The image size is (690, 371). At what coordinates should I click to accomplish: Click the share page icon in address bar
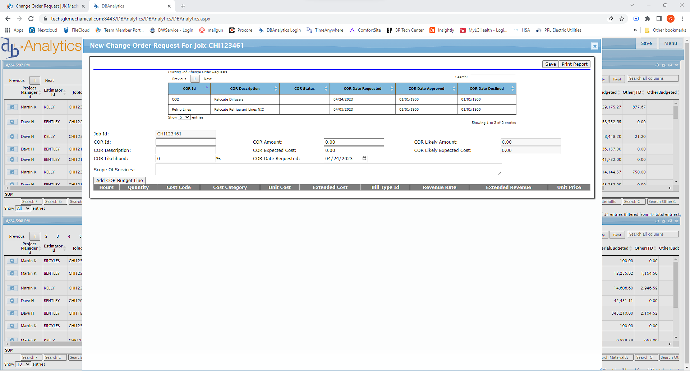tap(611, 19)
